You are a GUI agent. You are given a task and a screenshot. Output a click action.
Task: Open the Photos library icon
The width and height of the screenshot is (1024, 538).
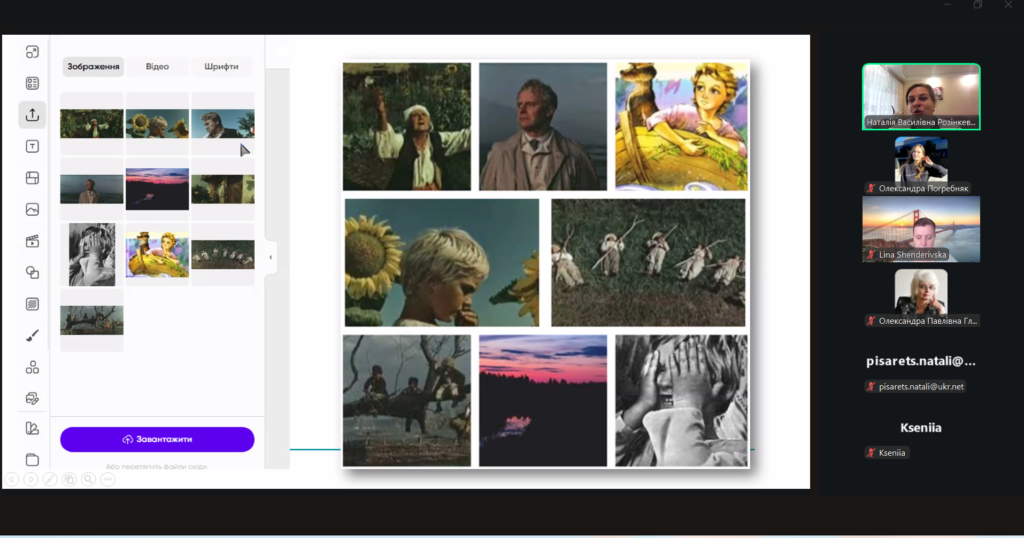click(x=32, y=209)
